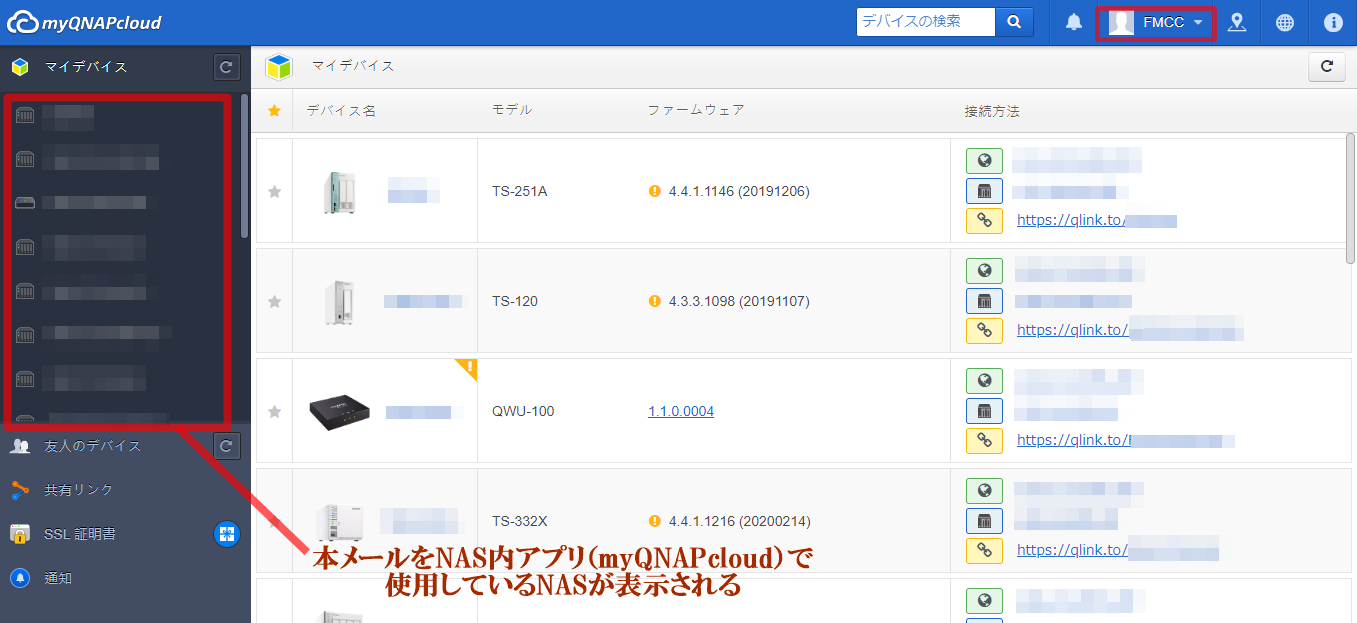This screenshot has width=1357, height=623.
Task: Open the TS-120 qlink.to link
Action: coord(1130,330)
